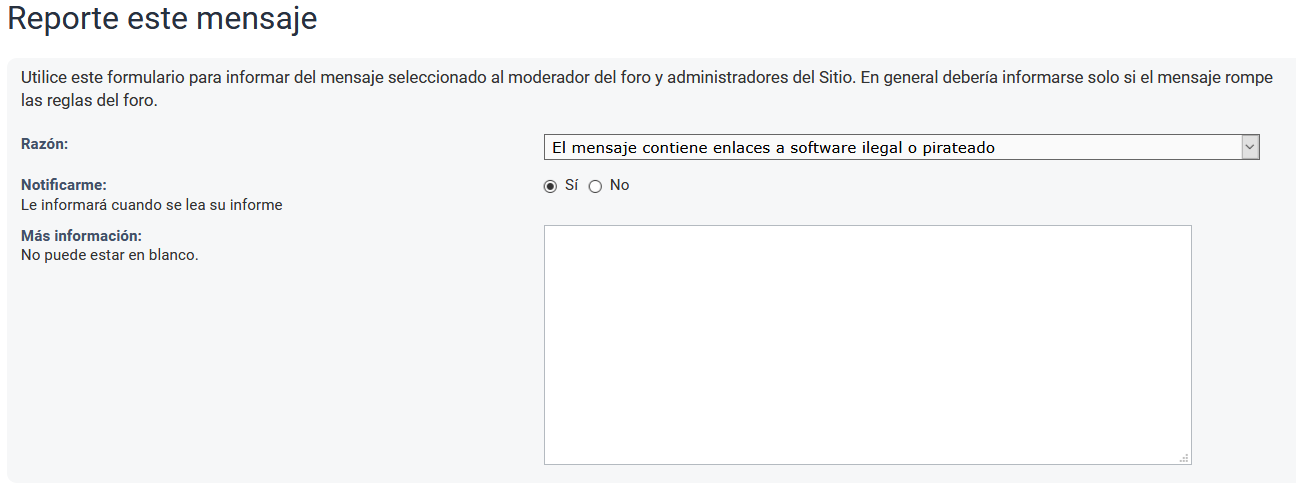The image size is (1296, 488).
Task: Click the 'No' label under Notificarme
Action: 619,185
